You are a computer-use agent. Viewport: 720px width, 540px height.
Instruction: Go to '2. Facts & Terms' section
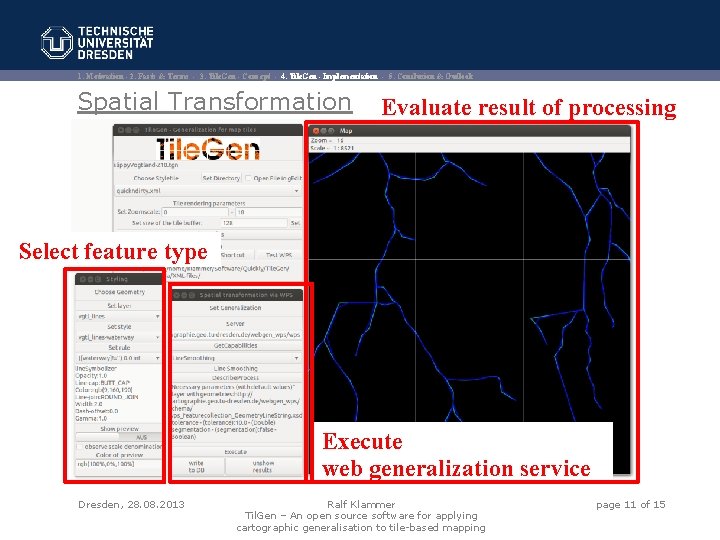[x=159, y=76]
